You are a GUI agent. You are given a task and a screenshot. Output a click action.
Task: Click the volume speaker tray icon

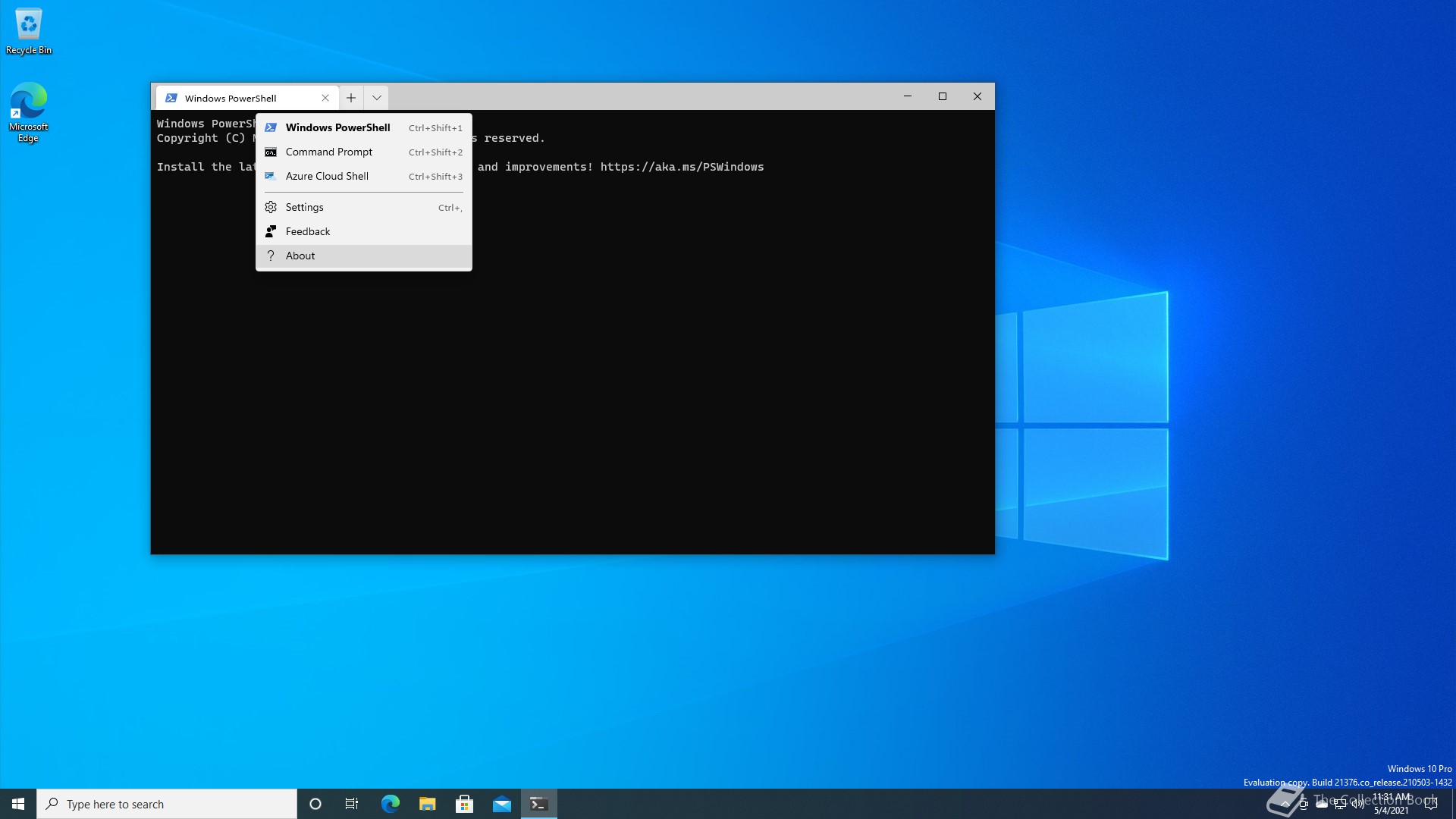tap(1358, 804)
